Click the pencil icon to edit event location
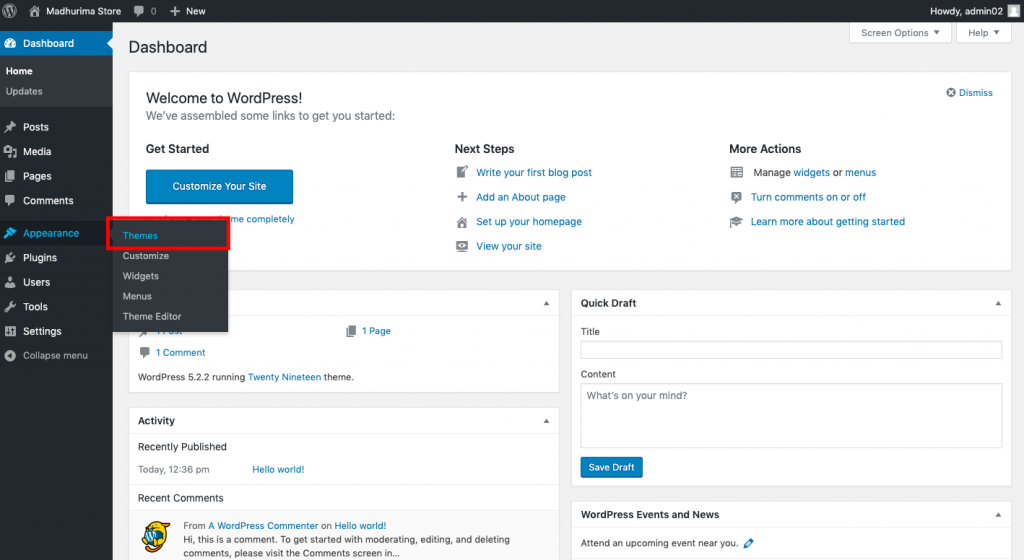 point(748,543)
